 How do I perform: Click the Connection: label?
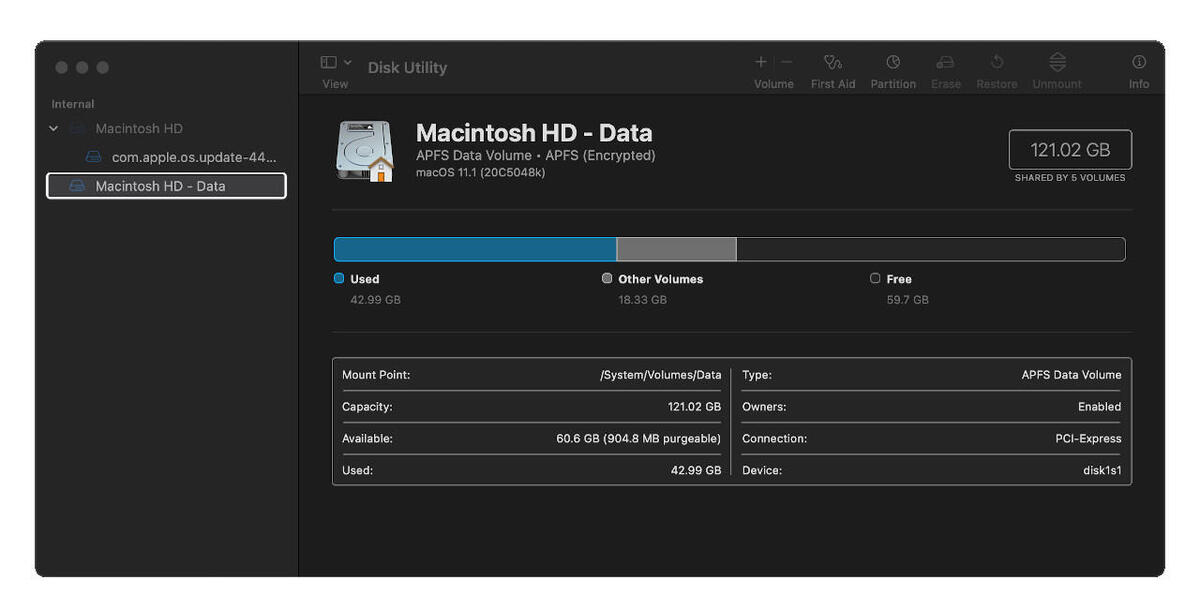[x=774, y=439]
